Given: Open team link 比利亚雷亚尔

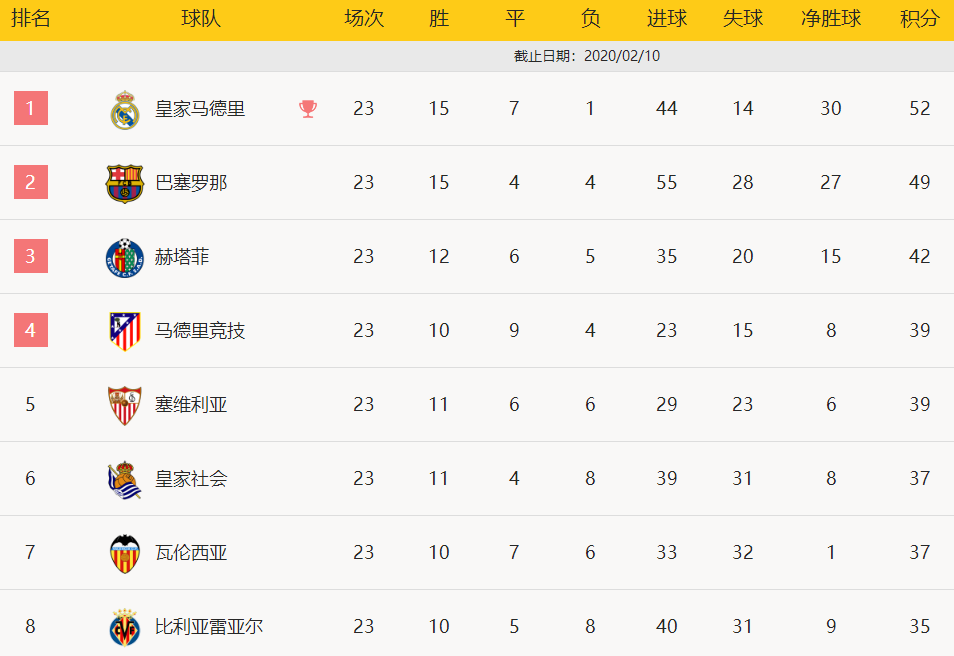Looking at the screenshot, I should tap(209, 626).
